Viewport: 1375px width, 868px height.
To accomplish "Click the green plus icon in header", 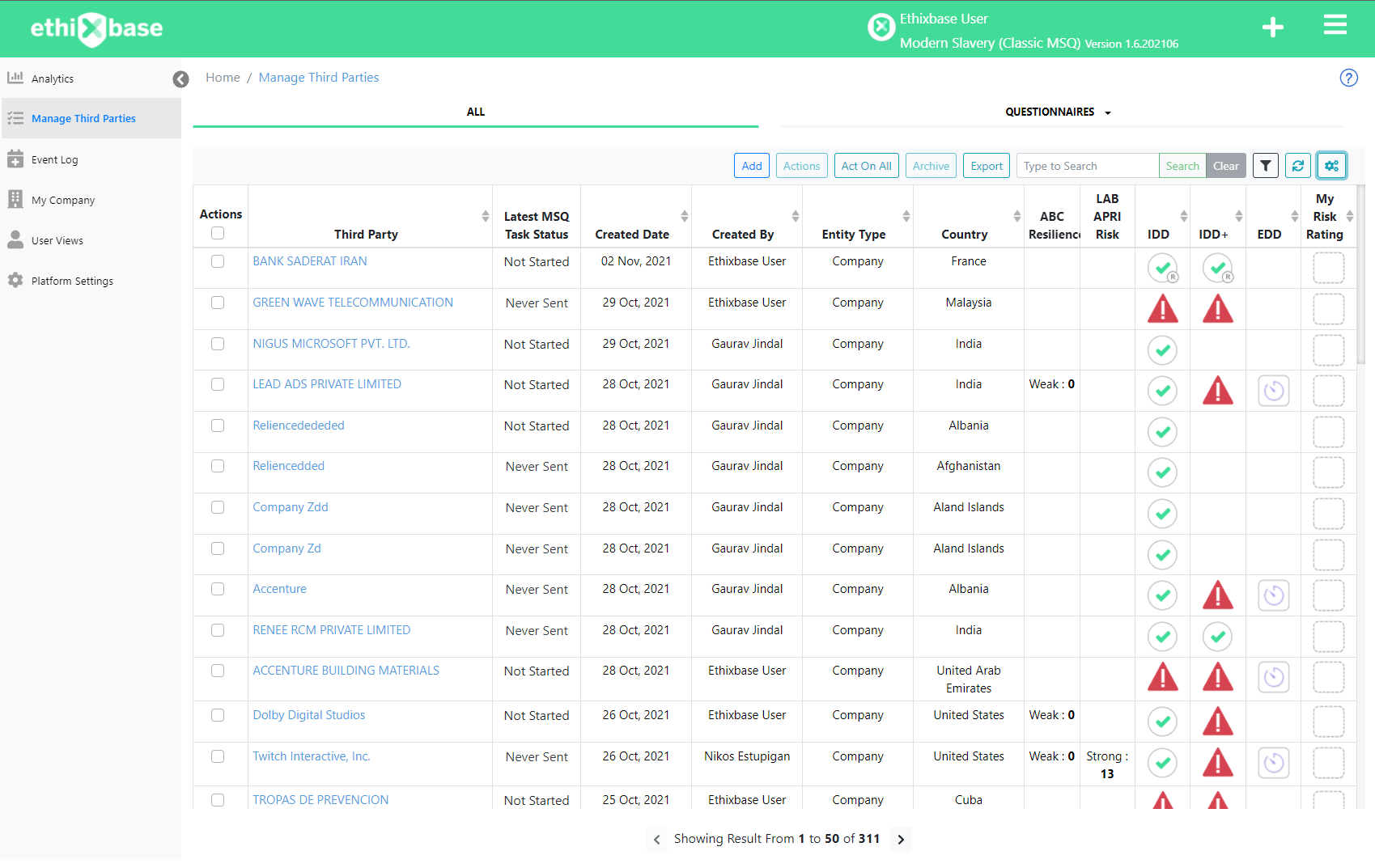I will pos(1273,27).
